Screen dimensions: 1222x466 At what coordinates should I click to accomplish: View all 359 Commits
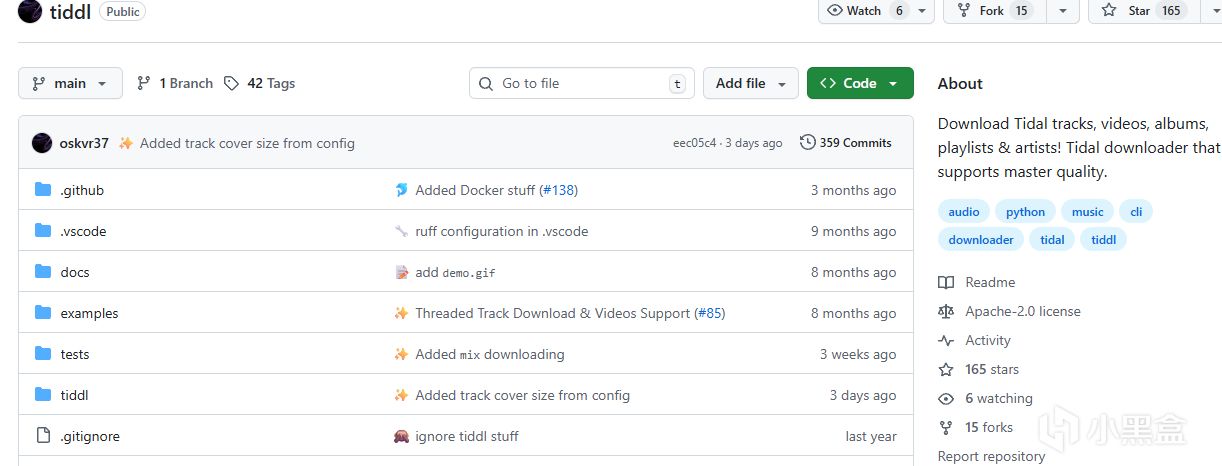coord(855,143)
